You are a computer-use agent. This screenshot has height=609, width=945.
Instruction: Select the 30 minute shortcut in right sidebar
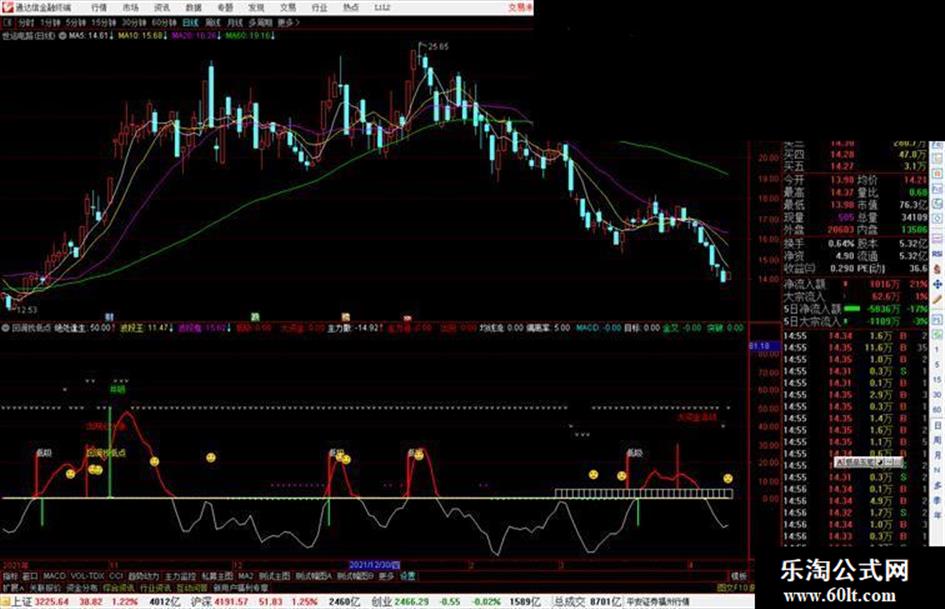[937, 394]
